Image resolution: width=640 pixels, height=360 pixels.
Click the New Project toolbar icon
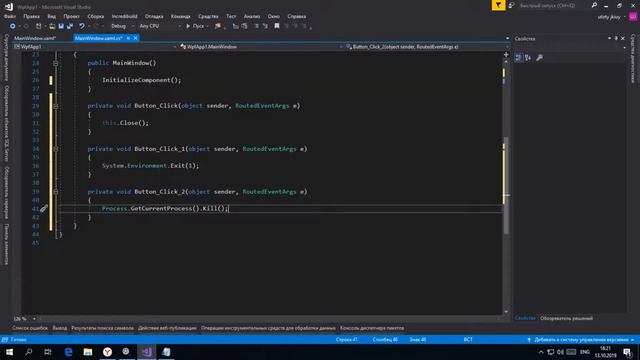38,26
